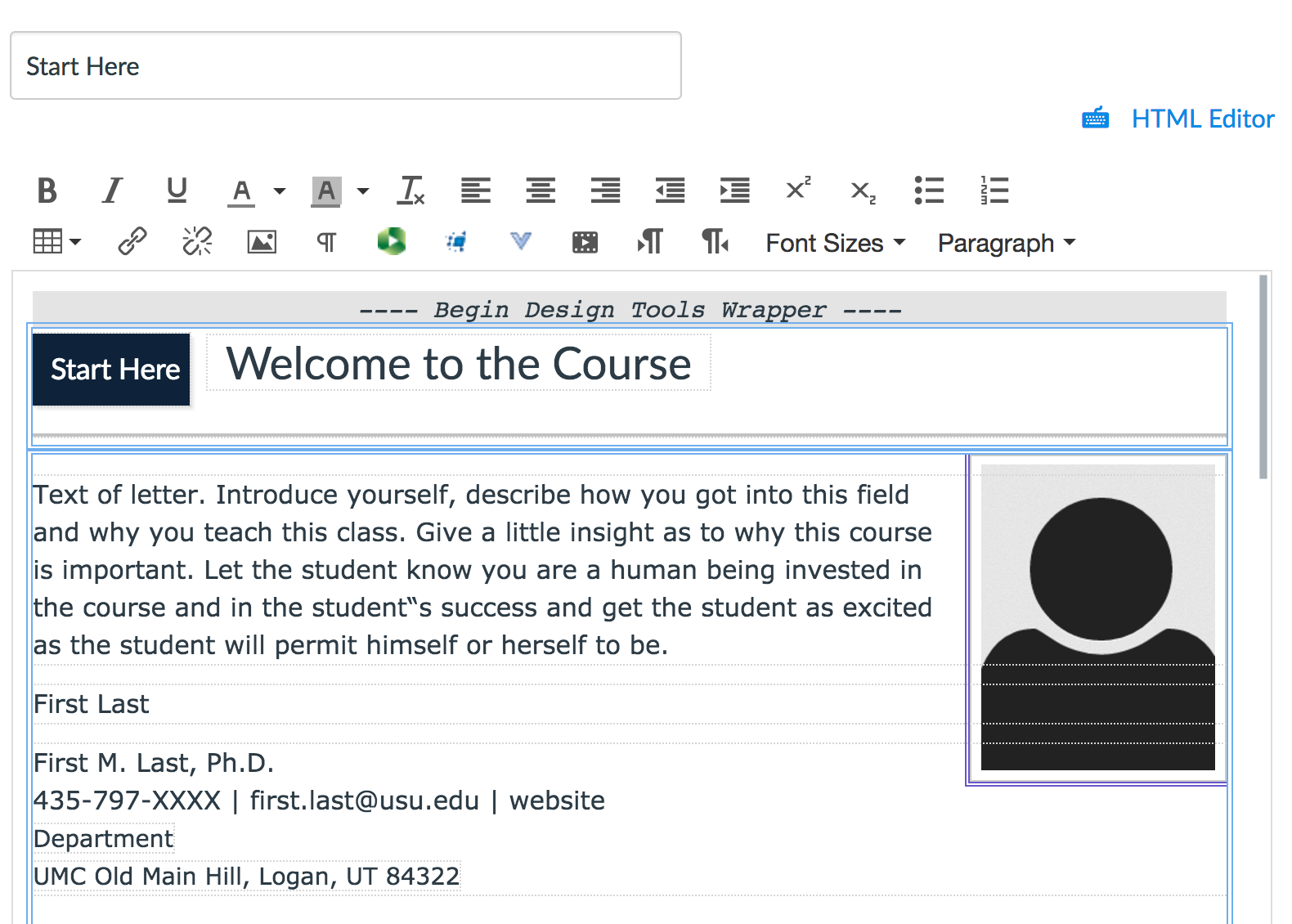The width and height of the screenshot is (1292, 924).
Task: Open text color dropdown arrow
Action: pyautogui.click(x=280, y=191)
